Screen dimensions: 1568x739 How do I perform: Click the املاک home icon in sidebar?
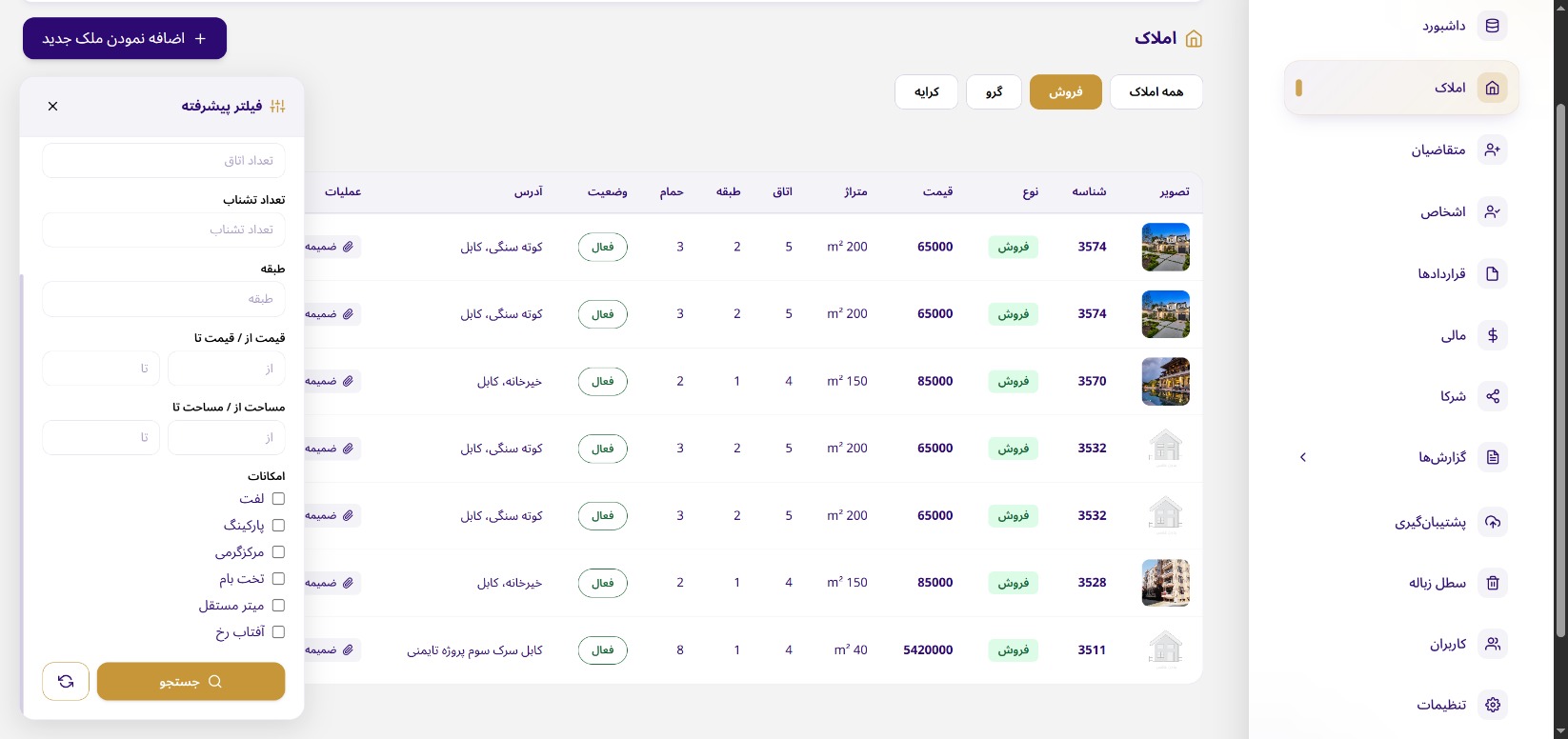1492,88
